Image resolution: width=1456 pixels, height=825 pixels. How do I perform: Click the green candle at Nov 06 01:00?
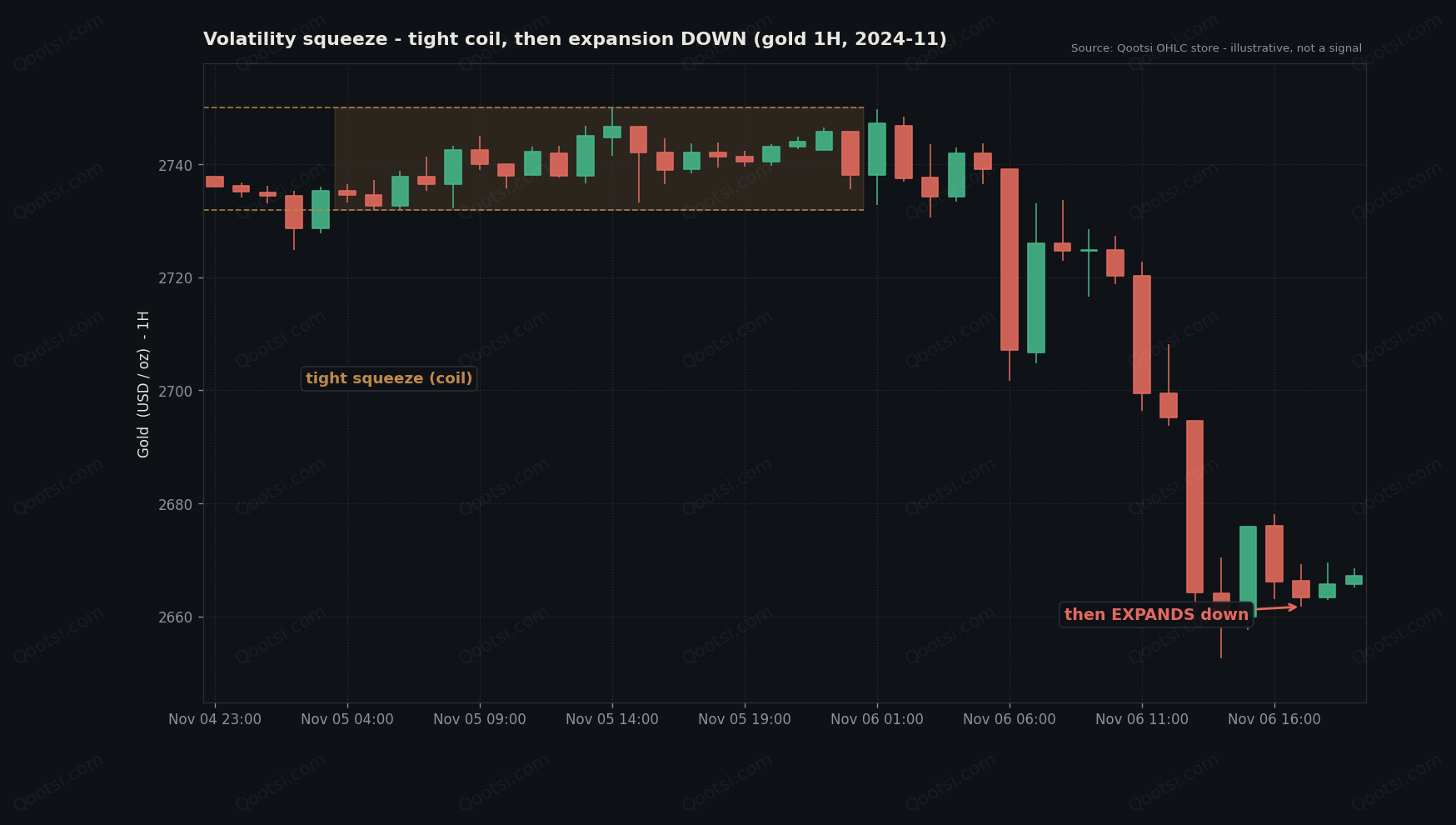[x=877, y=149]
